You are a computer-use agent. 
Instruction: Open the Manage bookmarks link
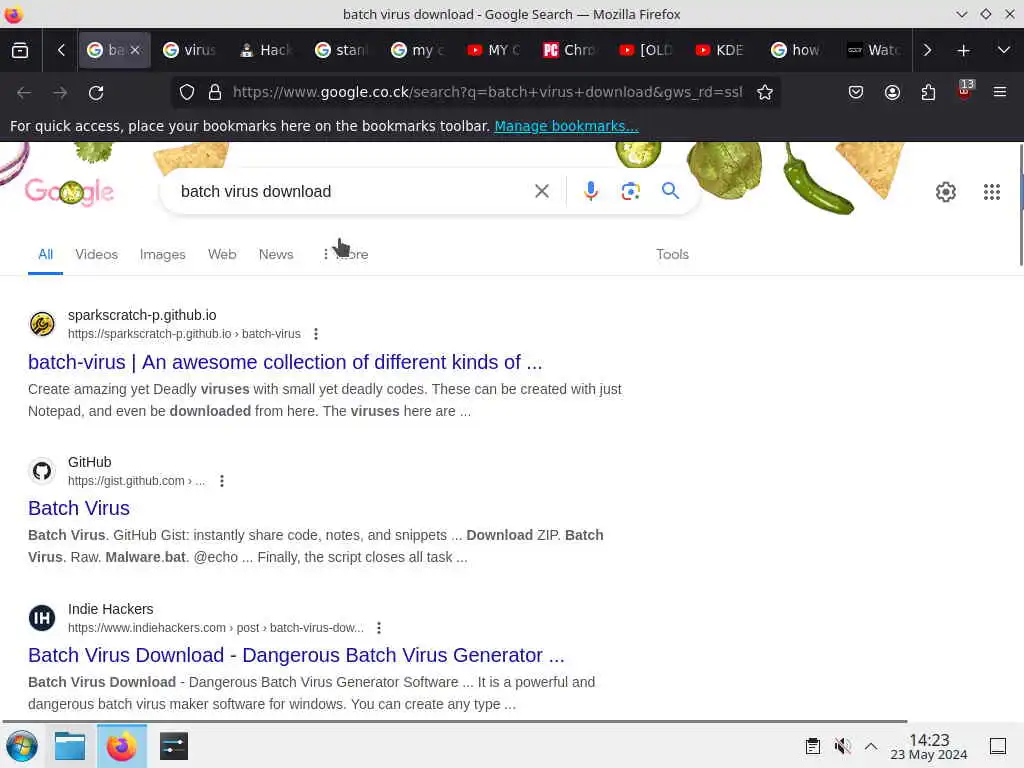(566, 126)
